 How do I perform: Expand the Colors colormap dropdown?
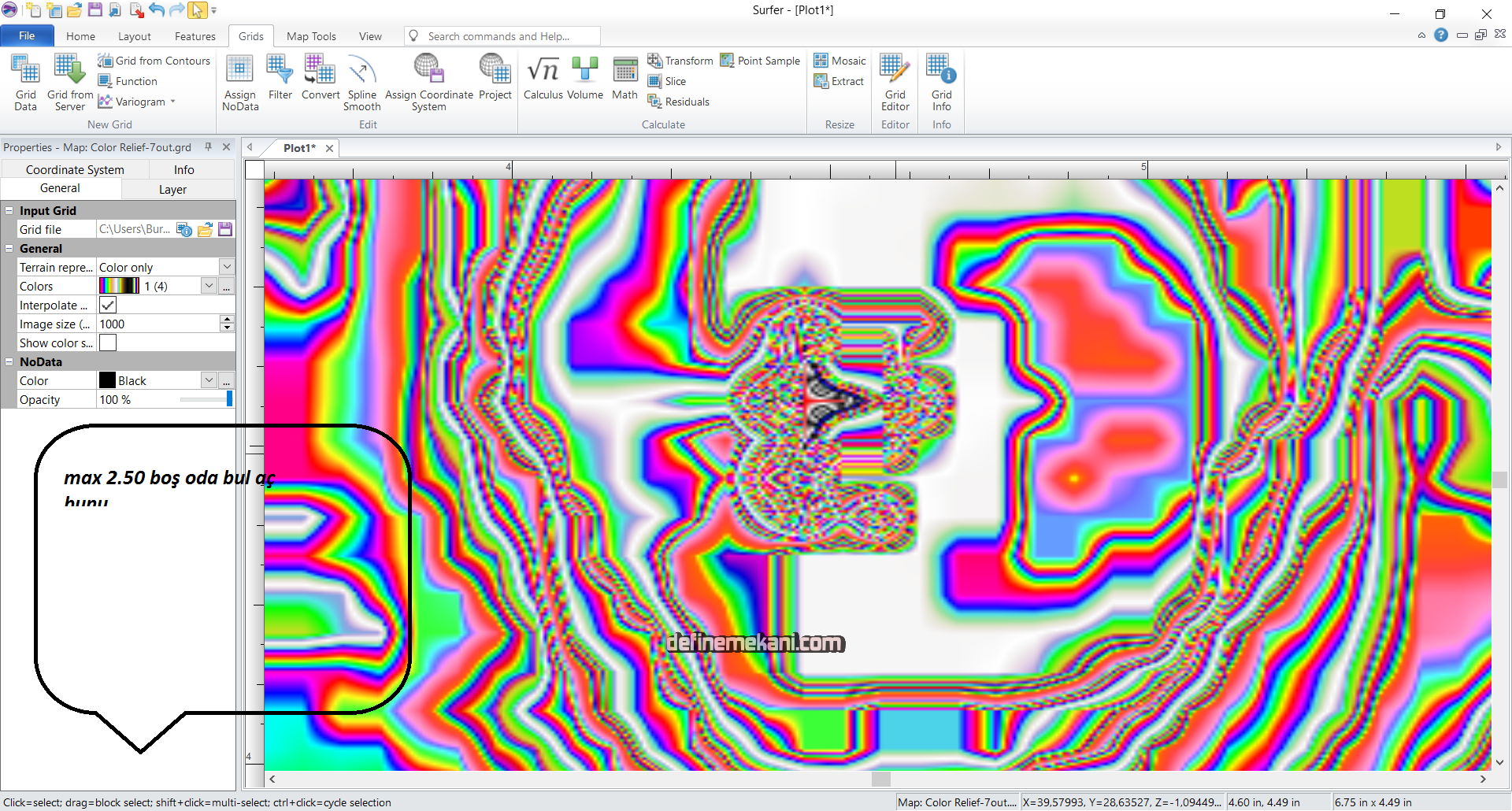pyautogui.click(x=209, y=287)
